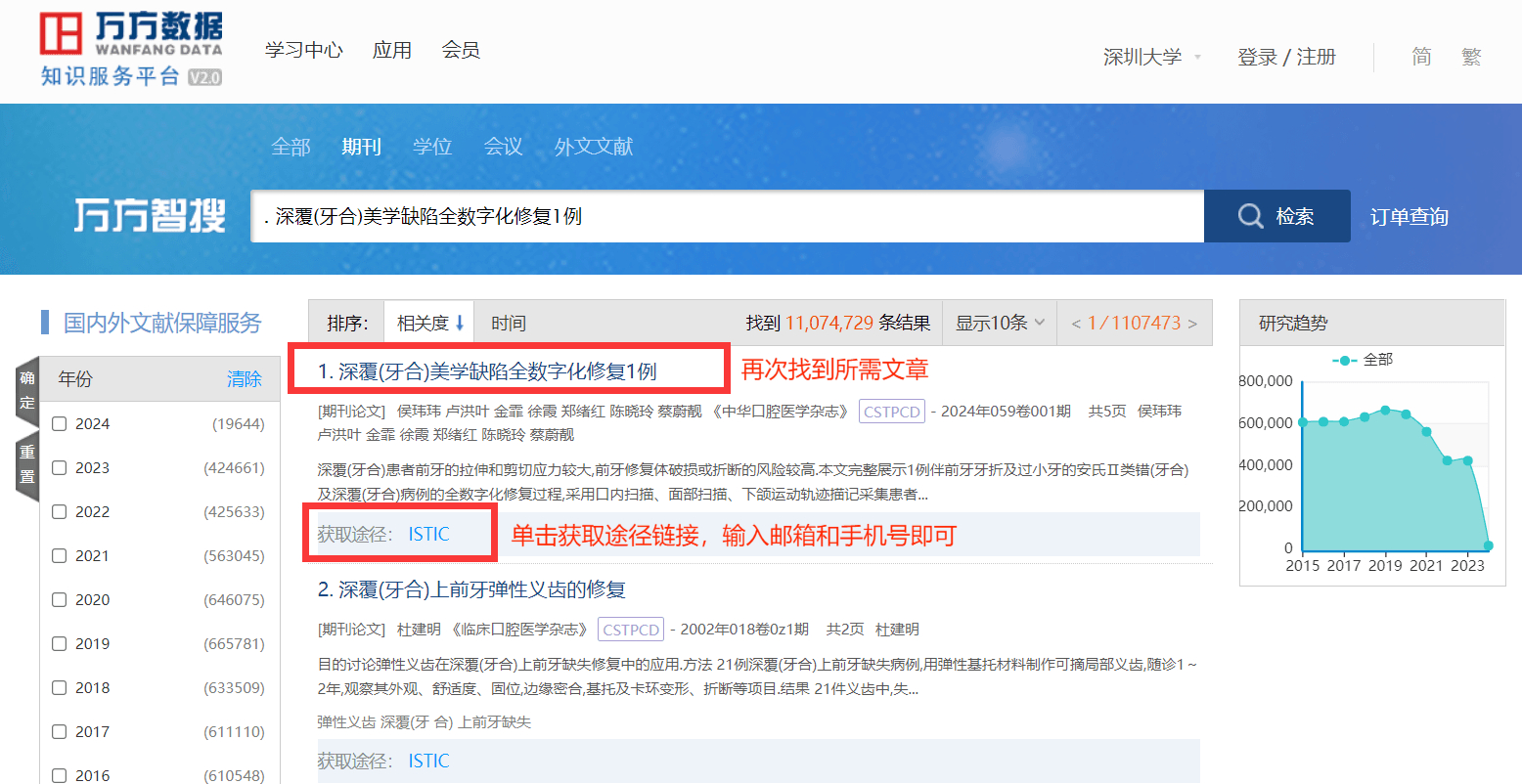Open the 订单查询 link
The height and width of the screenshot is (784, 1522).
pyautogui.click(x=1410, y=217)
